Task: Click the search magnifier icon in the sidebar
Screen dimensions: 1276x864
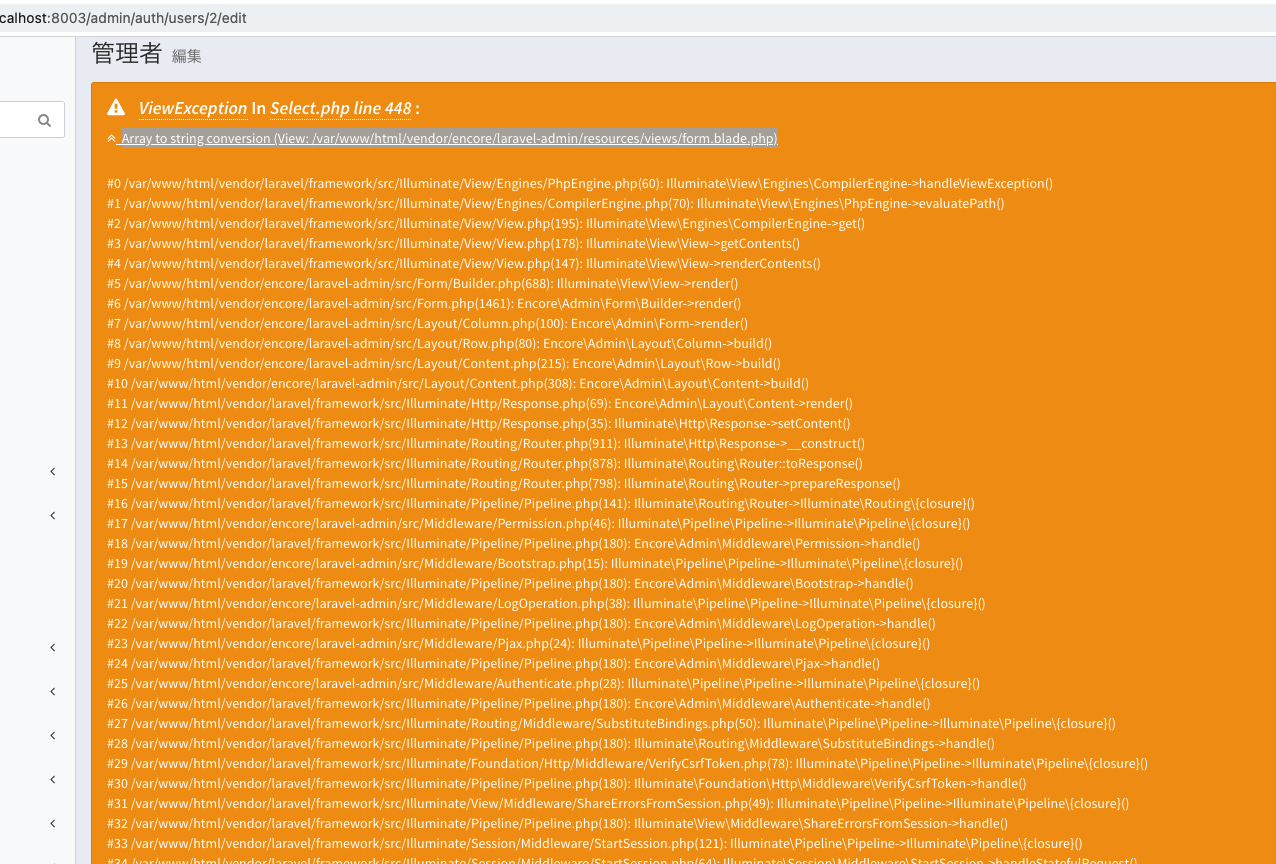Action: click(45, 119)
